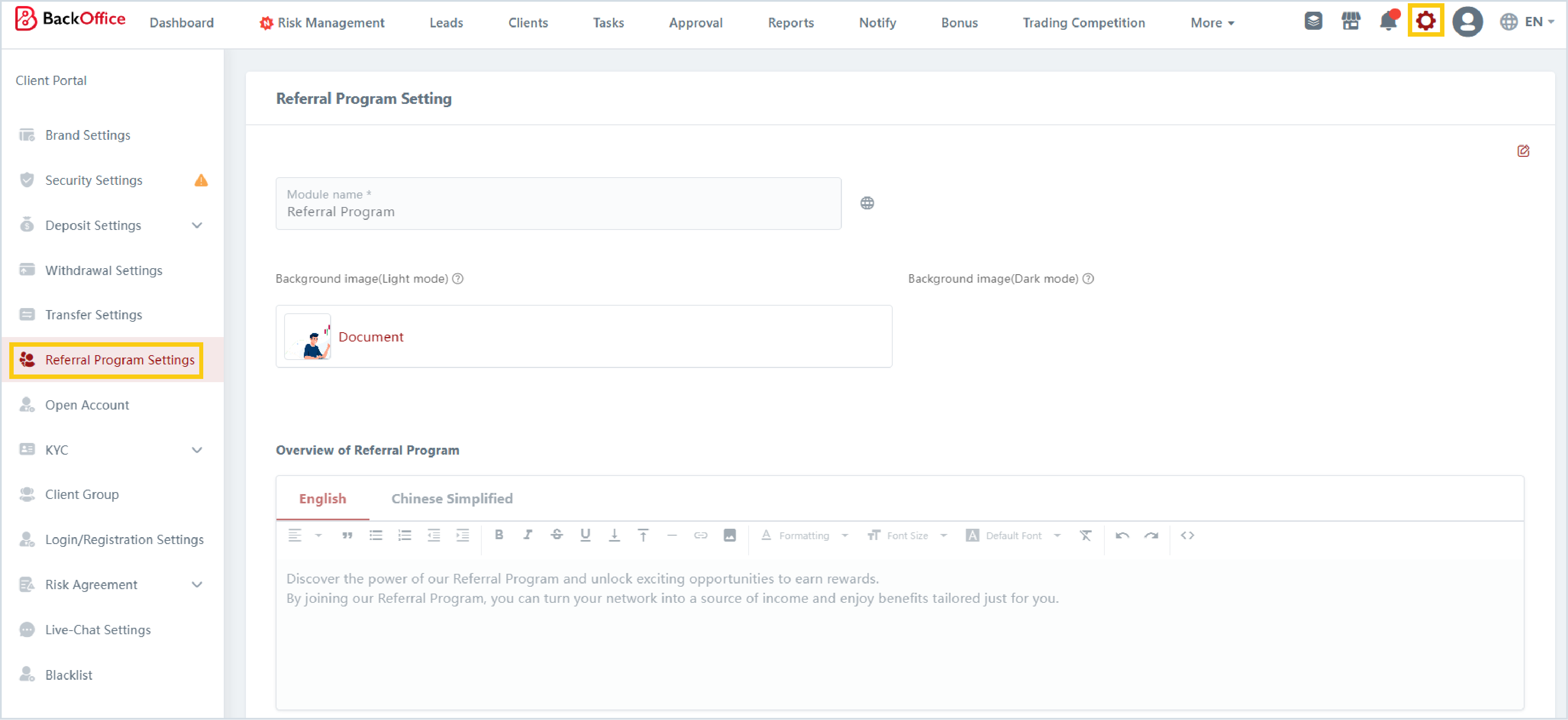The width and height of the screenshot is (1568, 720).
Task: Open the code view icon in editor
Action: pos(1187,536)
